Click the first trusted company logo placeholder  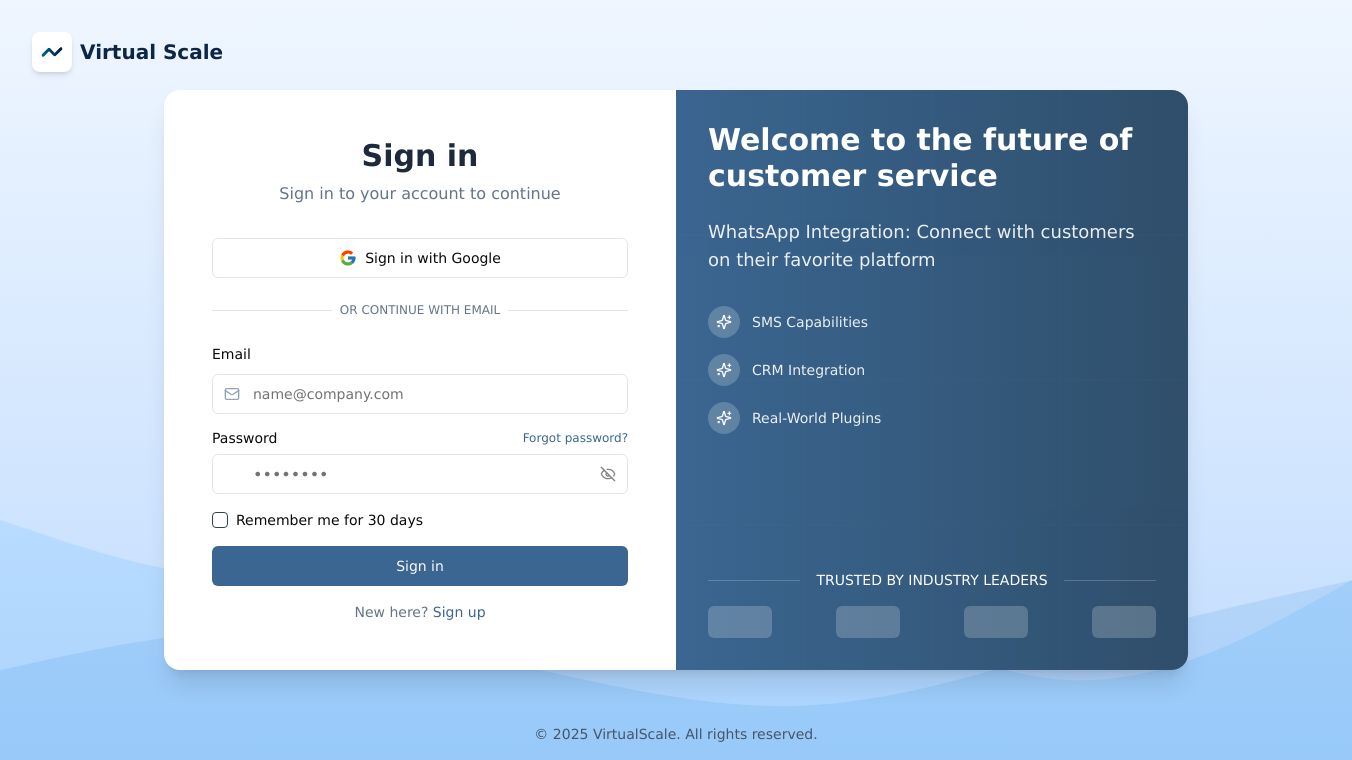(740, 622)
